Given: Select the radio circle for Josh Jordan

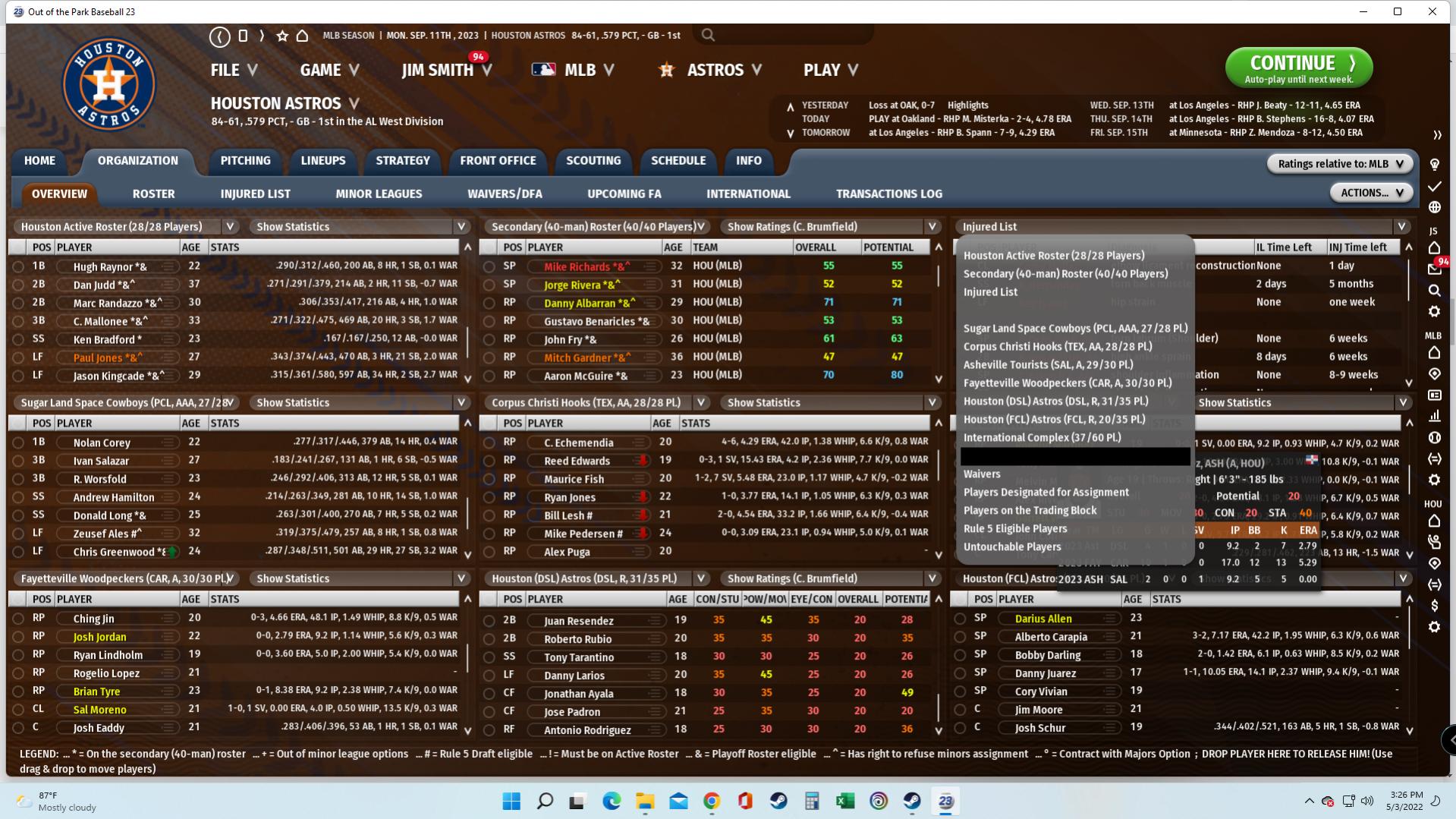Looking at the screenshot, I should coord(18,637).
